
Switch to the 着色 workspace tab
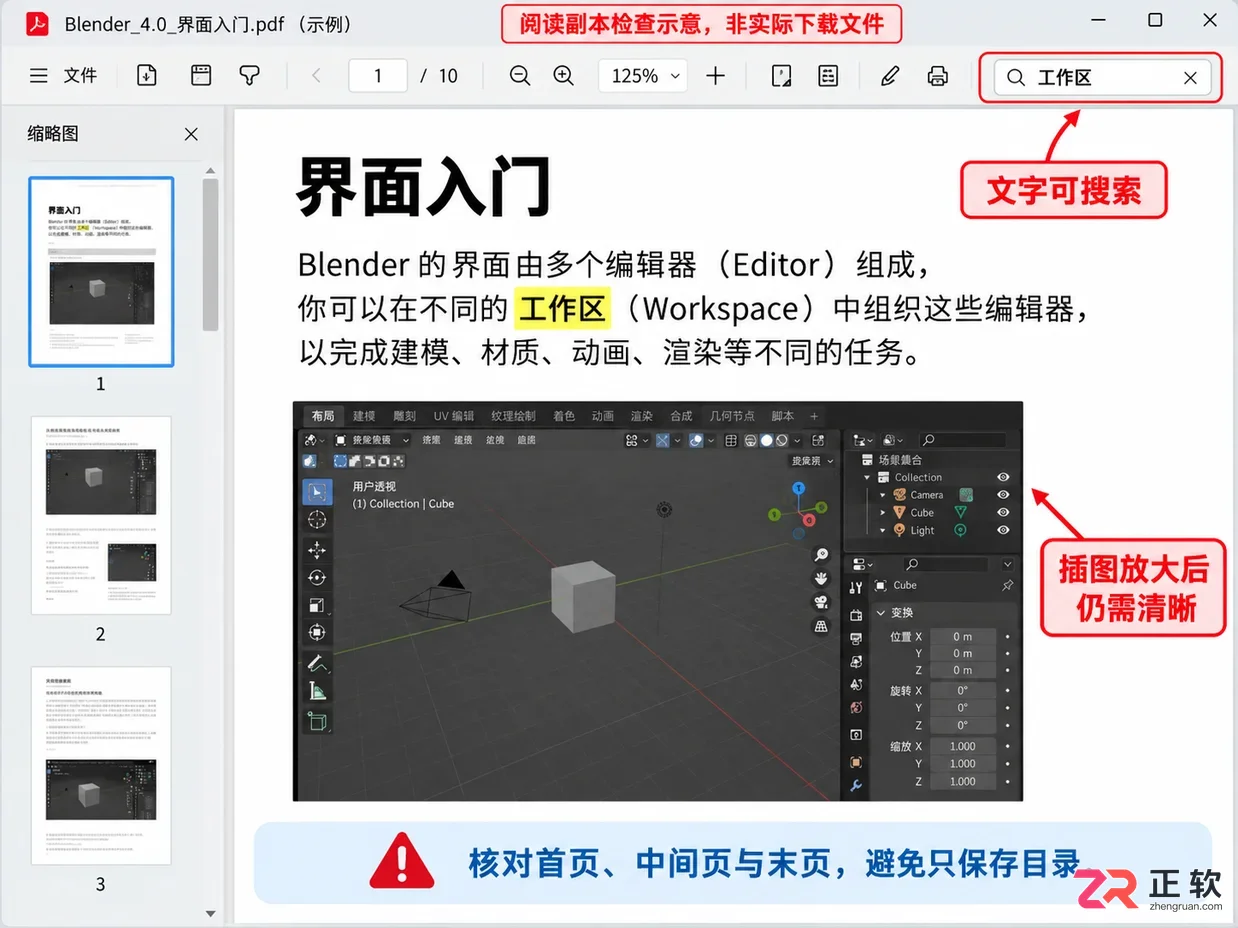[x=564, y=416]
